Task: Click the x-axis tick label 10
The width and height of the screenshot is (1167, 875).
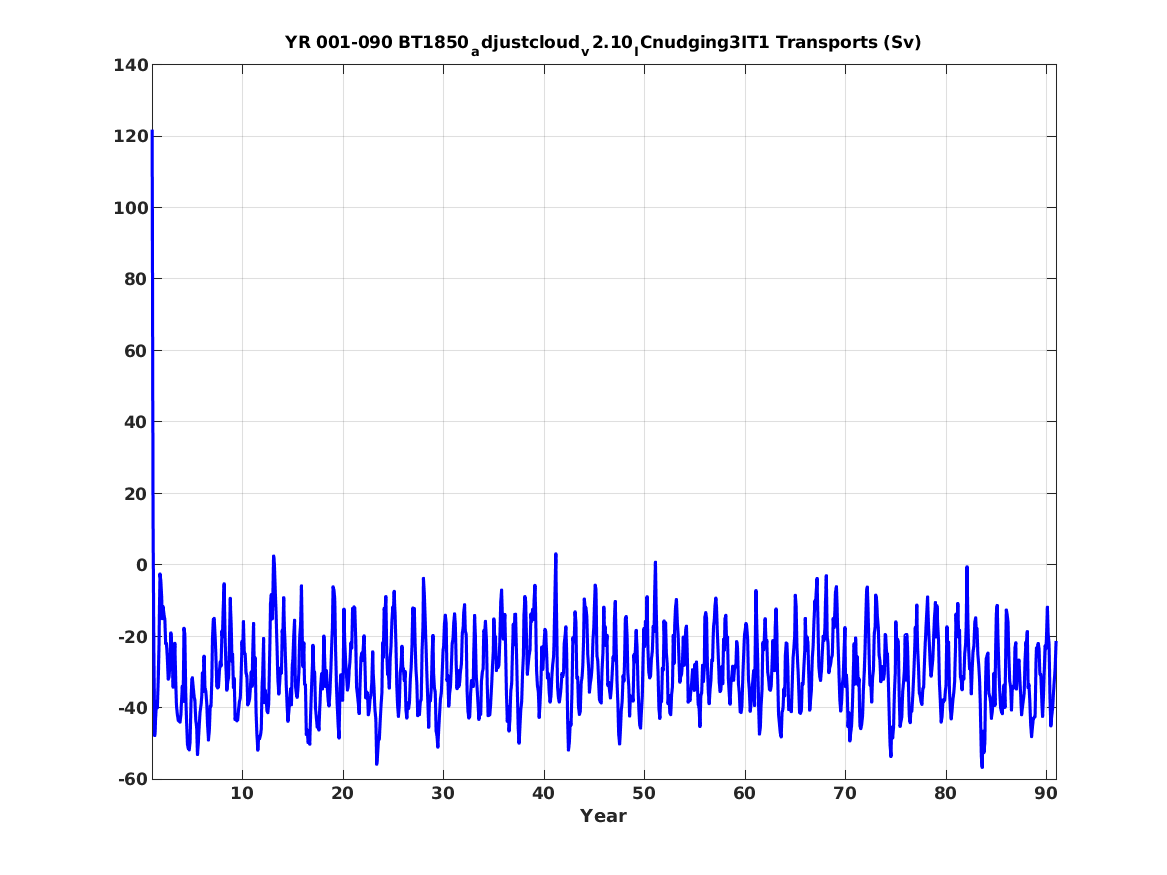Action: pyautogui.click(x=242, y=793)
